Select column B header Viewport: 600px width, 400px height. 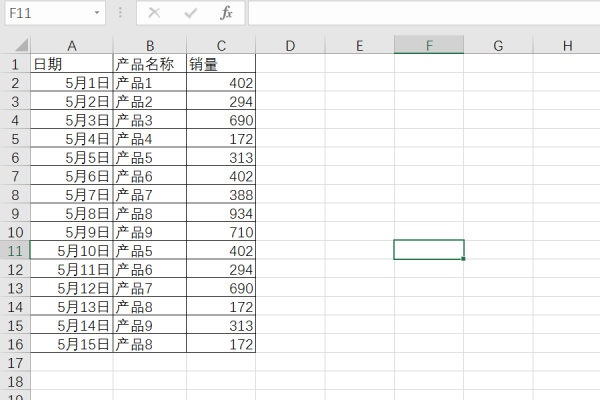(150, 46)
